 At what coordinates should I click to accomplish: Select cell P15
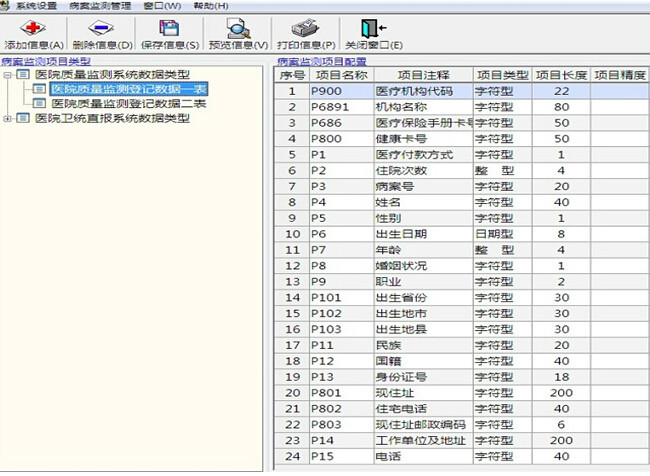tap(342, 456)
